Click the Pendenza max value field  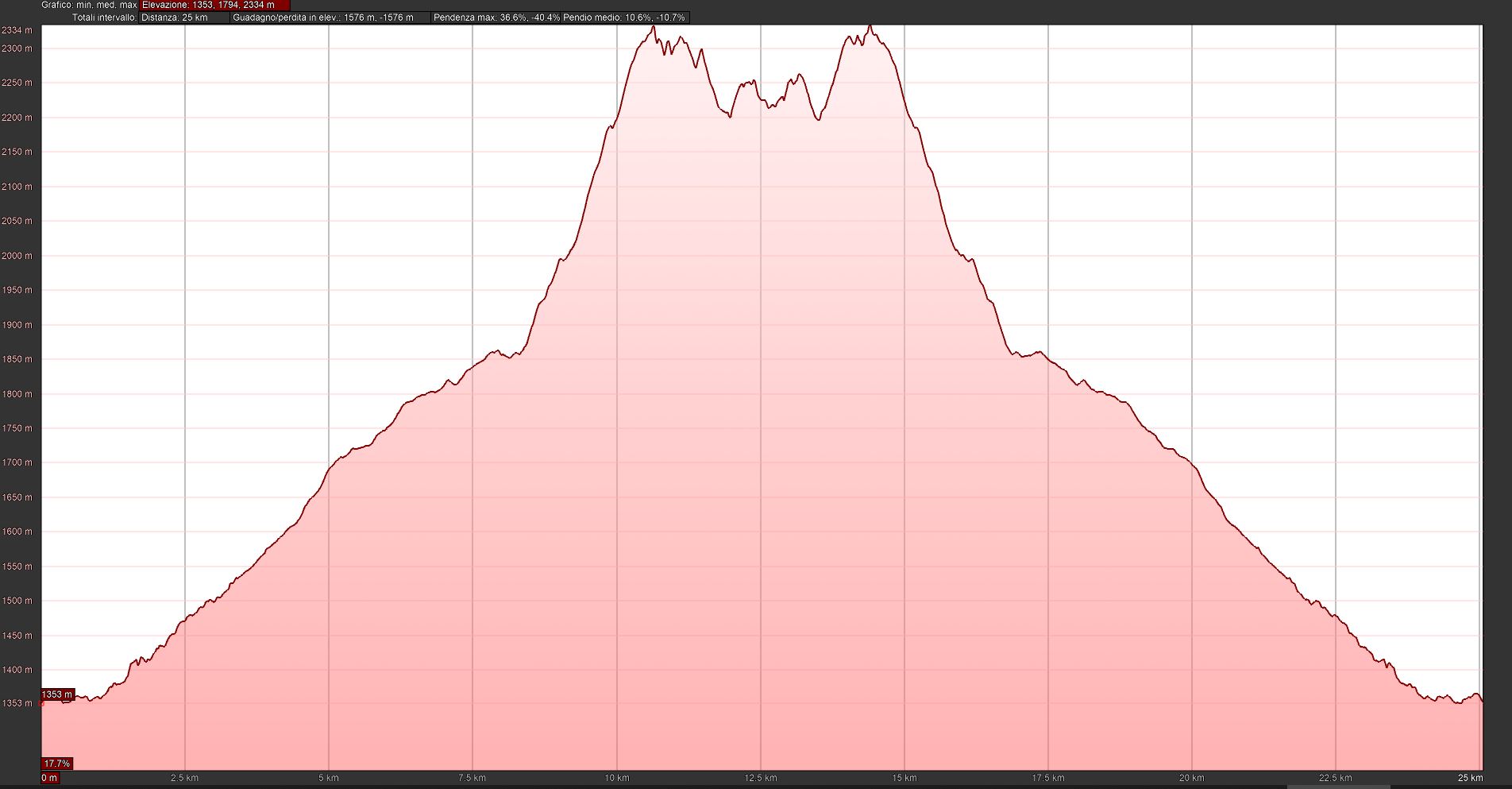(496, 17)
